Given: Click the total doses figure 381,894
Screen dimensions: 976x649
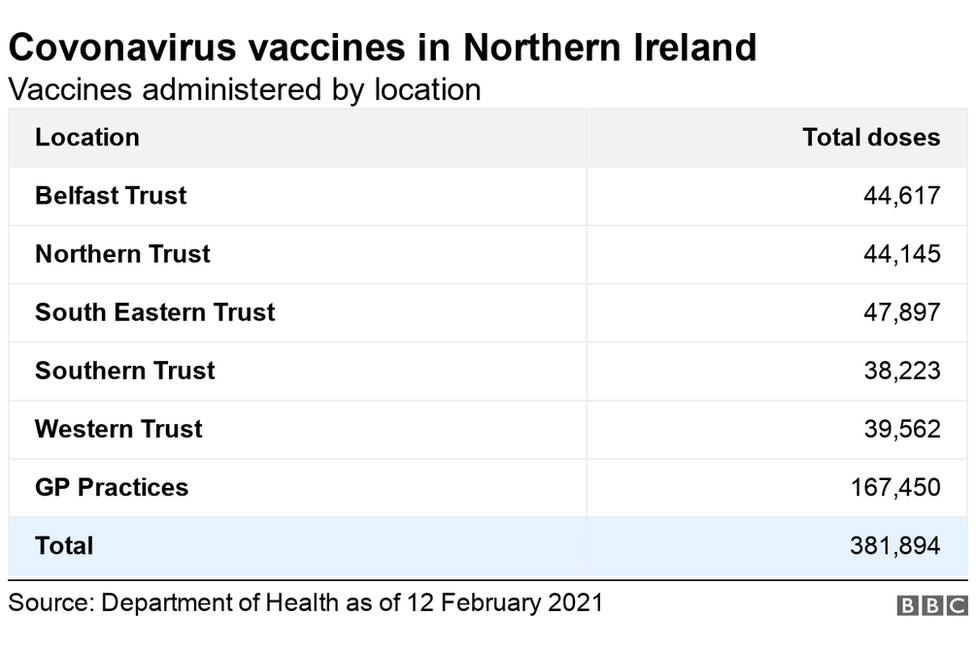Looking at the screenshot, I should [x=894, y=546].
